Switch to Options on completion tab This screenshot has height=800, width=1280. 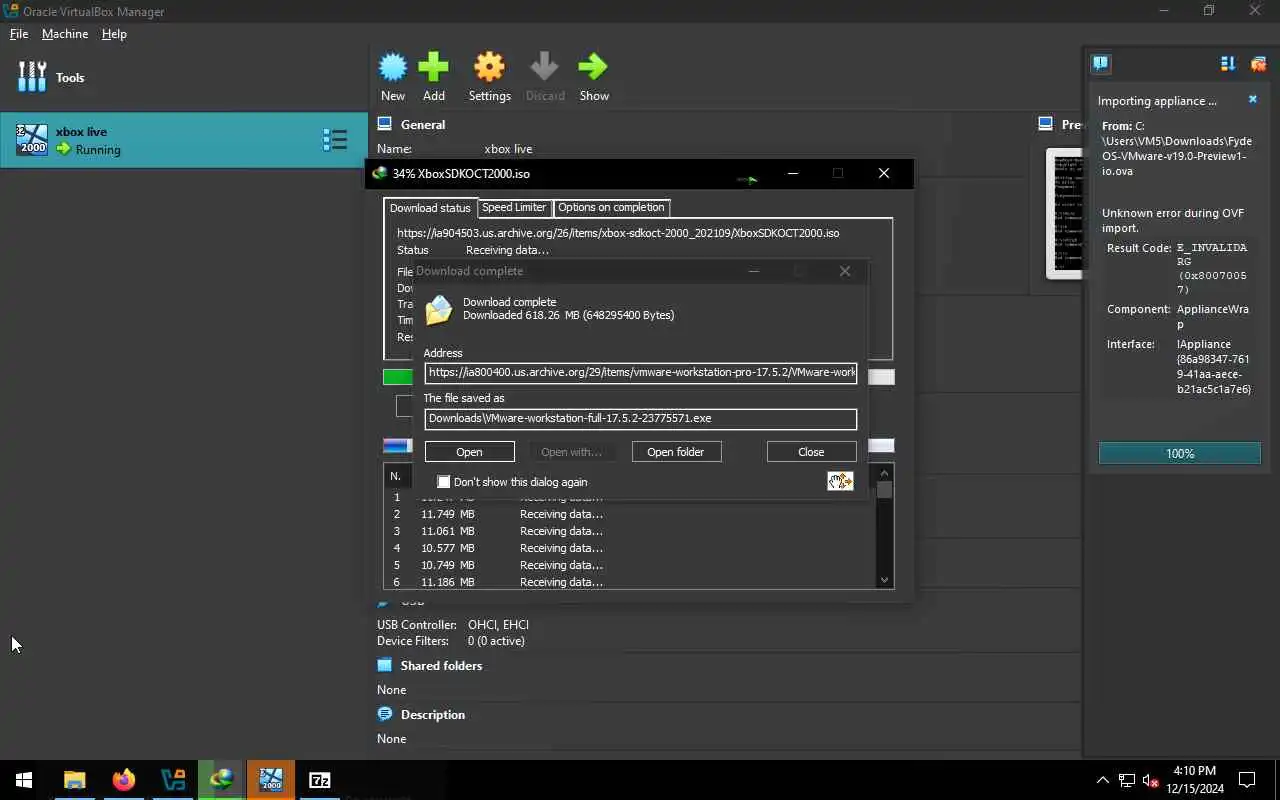coord(611,207)
